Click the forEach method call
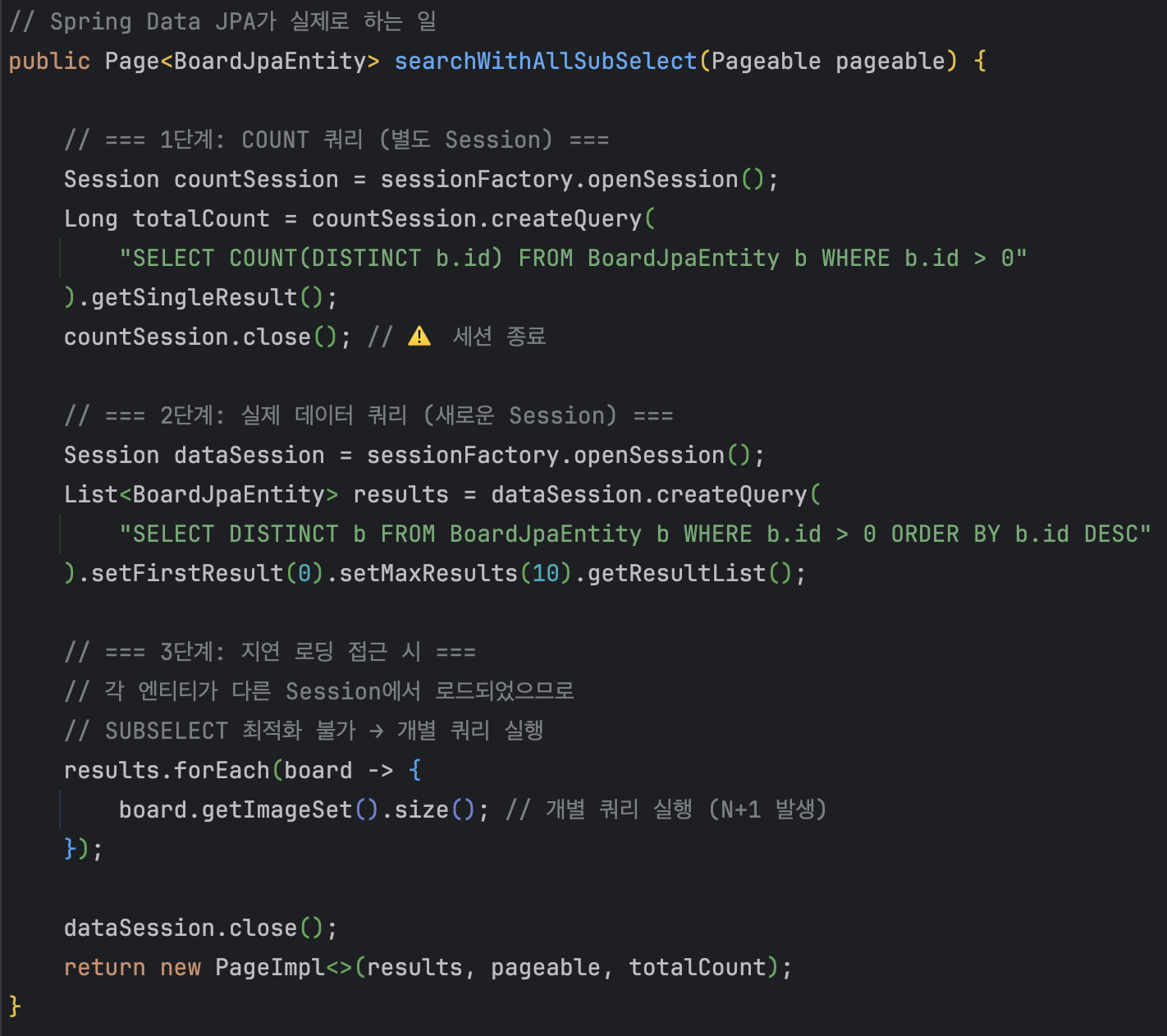The height and width of the screenshot is (1036, 1167). tap(222, 771)
